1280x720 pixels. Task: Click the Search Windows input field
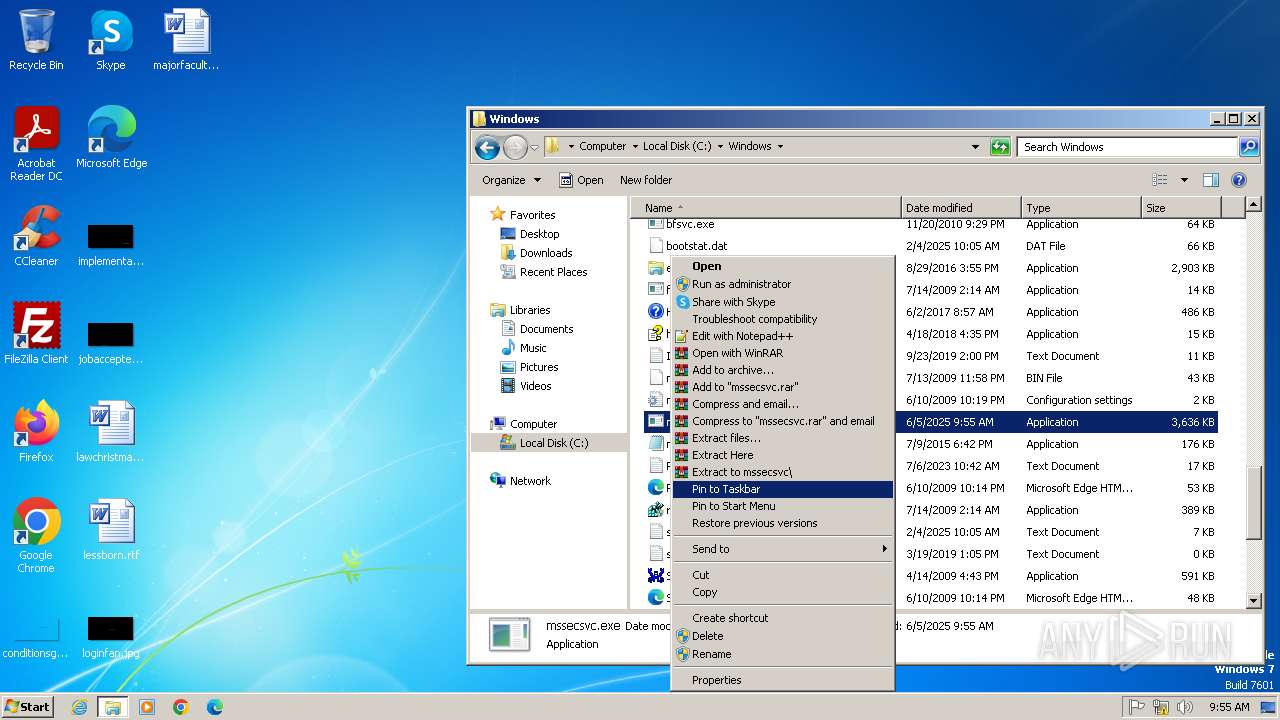click(x=1128, y=147)
